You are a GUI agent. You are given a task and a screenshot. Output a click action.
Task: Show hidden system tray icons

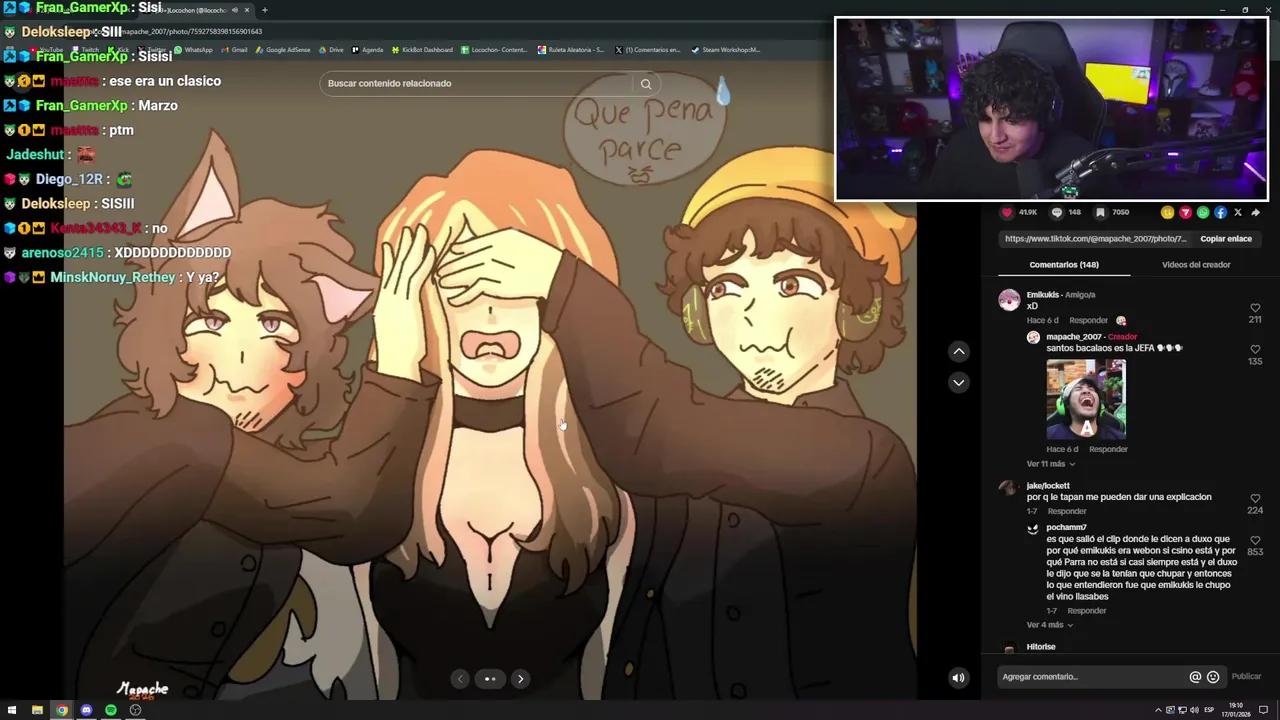pos(1158,710)
